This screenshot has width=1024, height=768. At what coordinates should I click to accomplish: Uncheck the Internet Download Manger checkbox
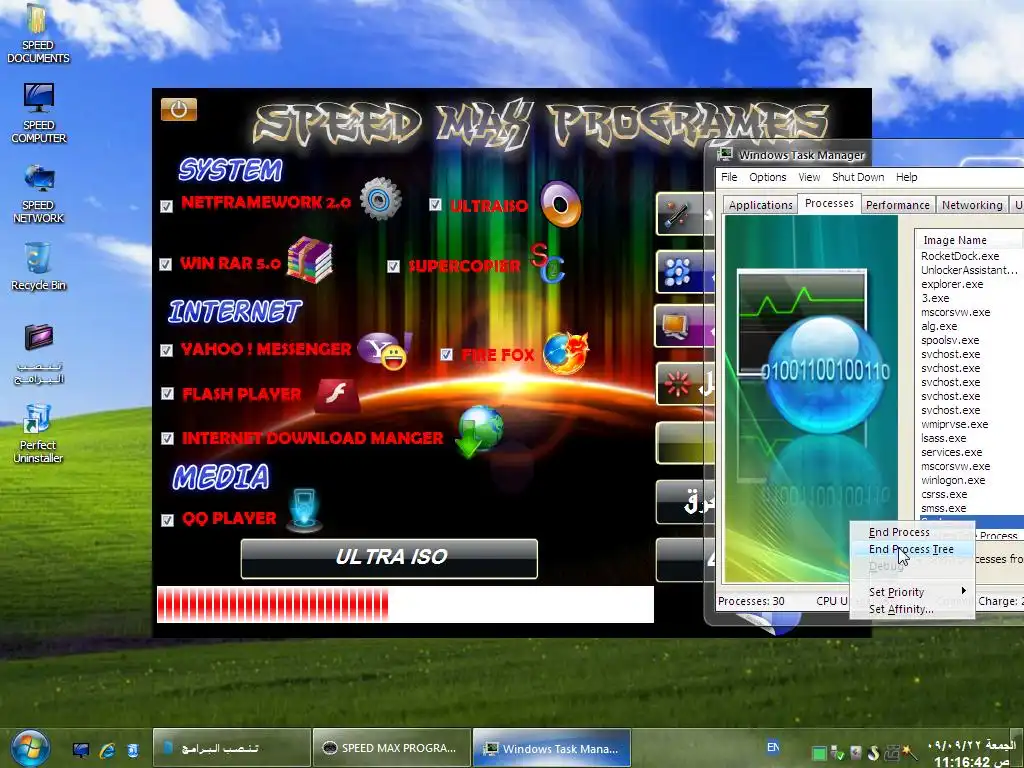pos(168,438)
